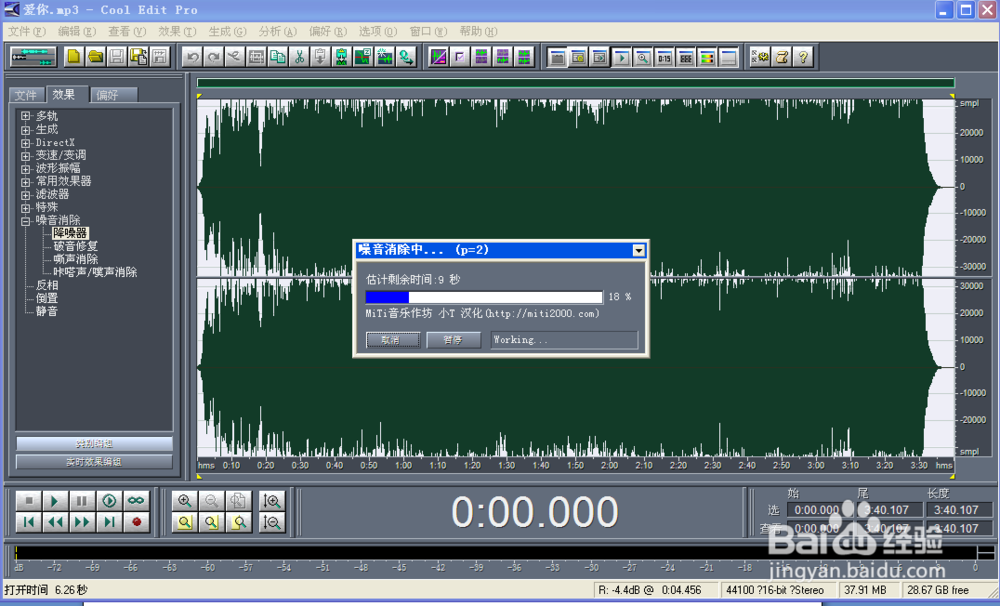The image size is (1000, 606).
Task: Click the zero-crossing adjust icon marked Z
Action: 363,57
